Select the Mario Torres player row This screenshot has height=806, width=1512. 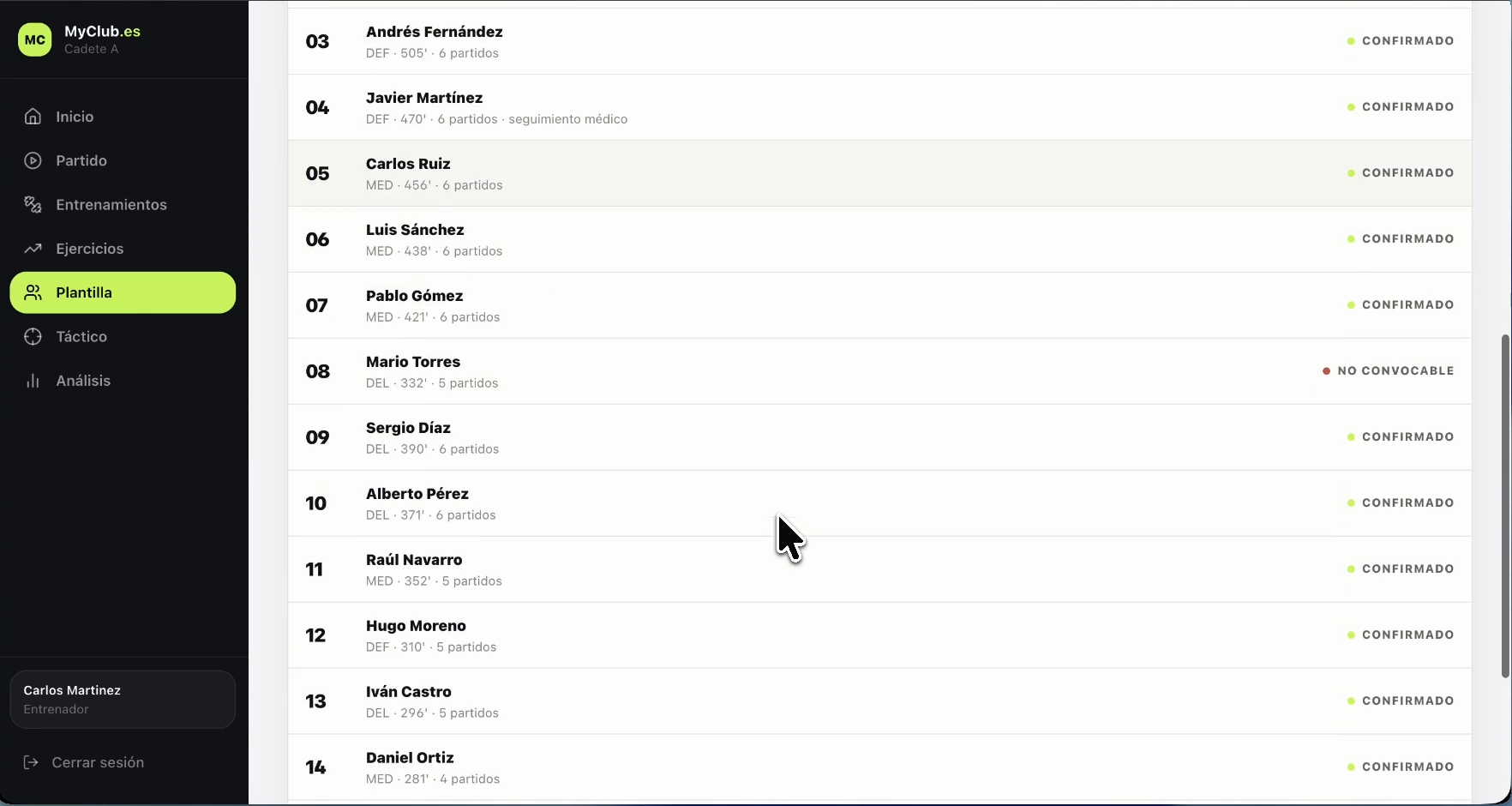tap(879, 371)
